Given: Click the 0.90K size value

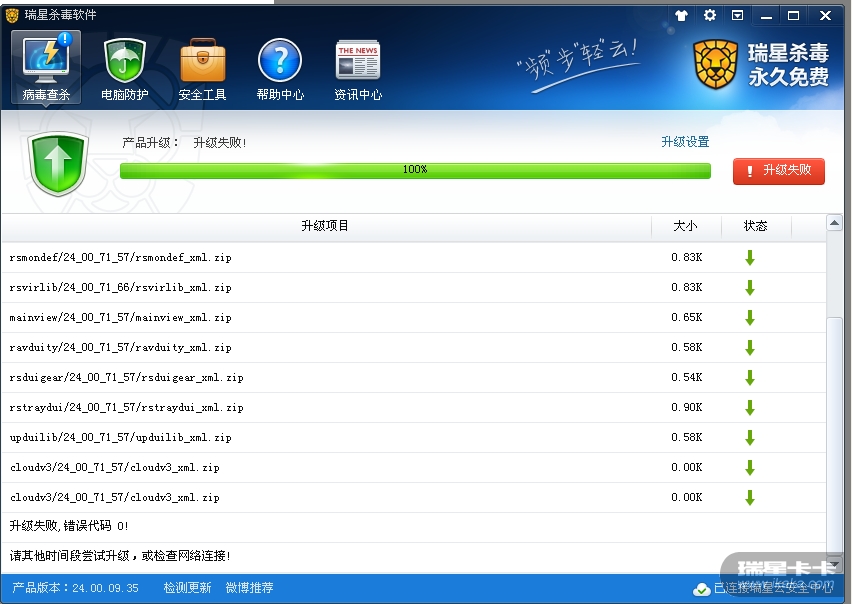Looking at the screenshot, I should [687, 407].
